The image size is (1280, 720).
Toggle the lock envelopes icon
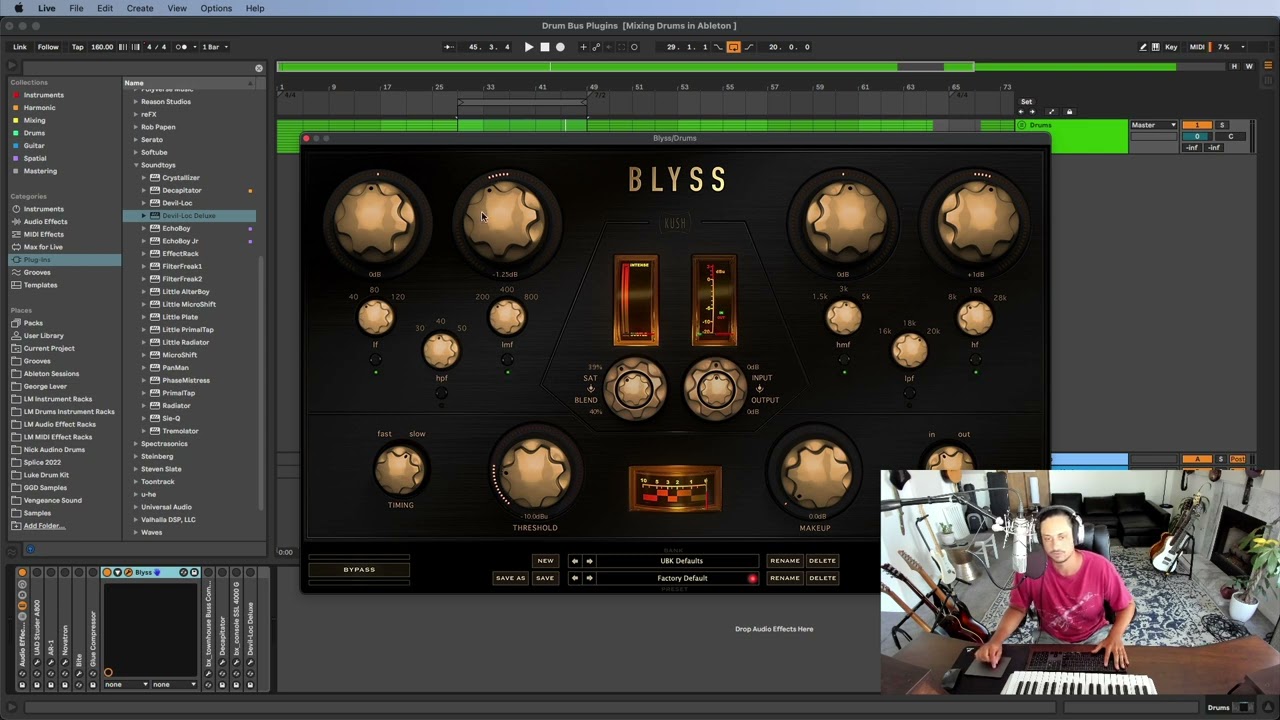1069,112
